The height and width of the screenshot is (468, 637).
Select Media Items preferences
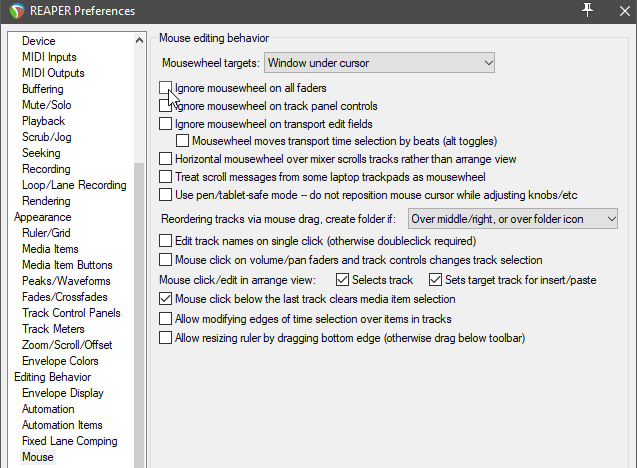tap(50, 249)
